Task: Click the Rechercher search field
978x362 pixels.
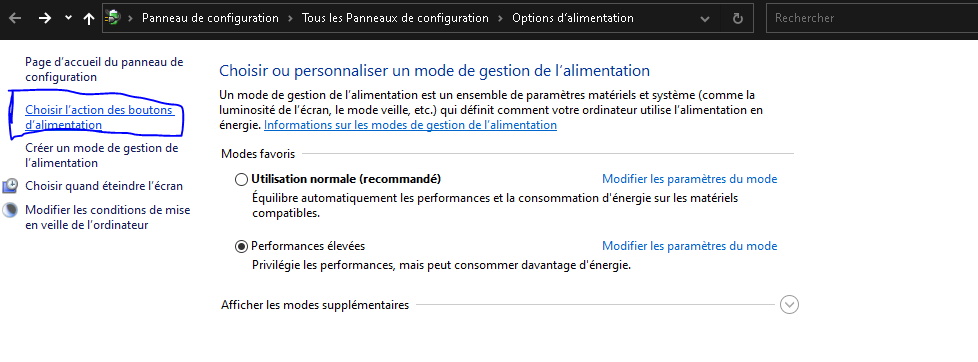Action: point(872,18)
